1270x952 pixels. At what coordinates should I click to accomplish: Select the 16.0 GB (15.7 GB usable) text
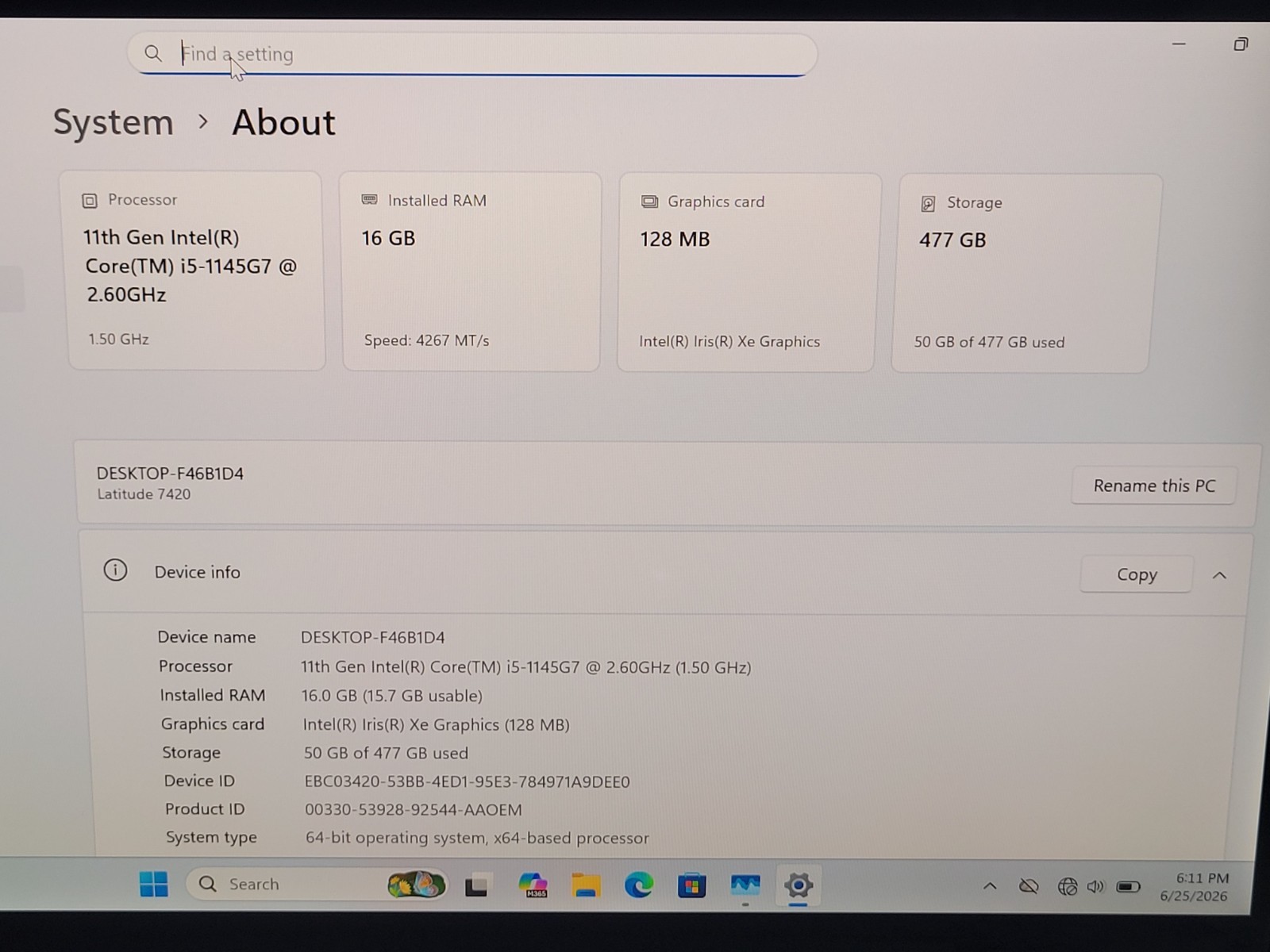point(391,696)
